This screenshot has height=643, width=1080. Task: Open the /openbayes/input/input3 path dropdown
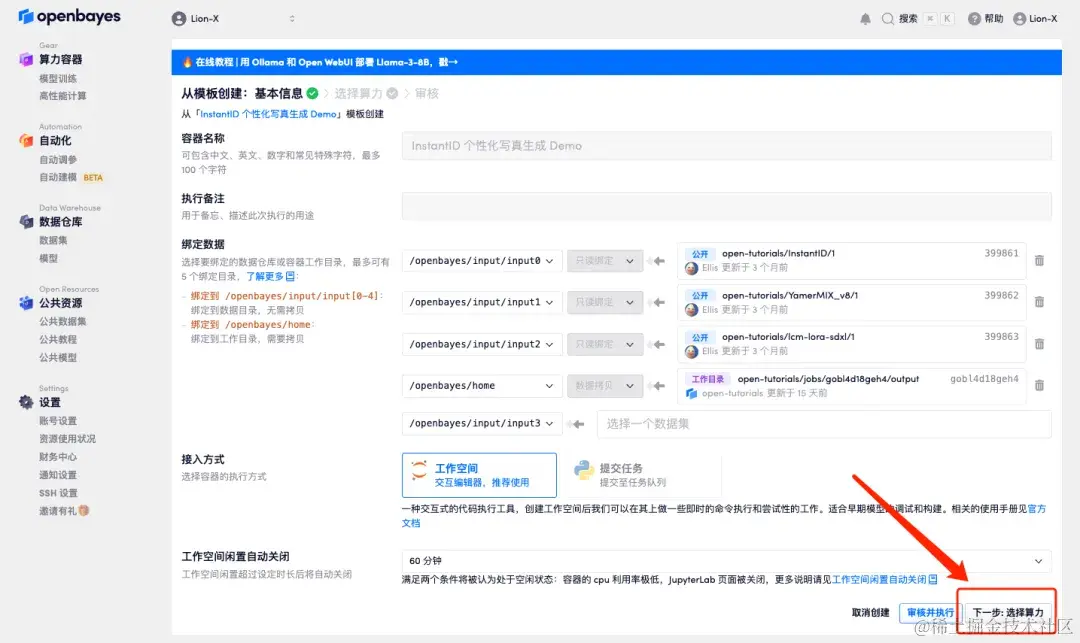click(x=481, y=423)
